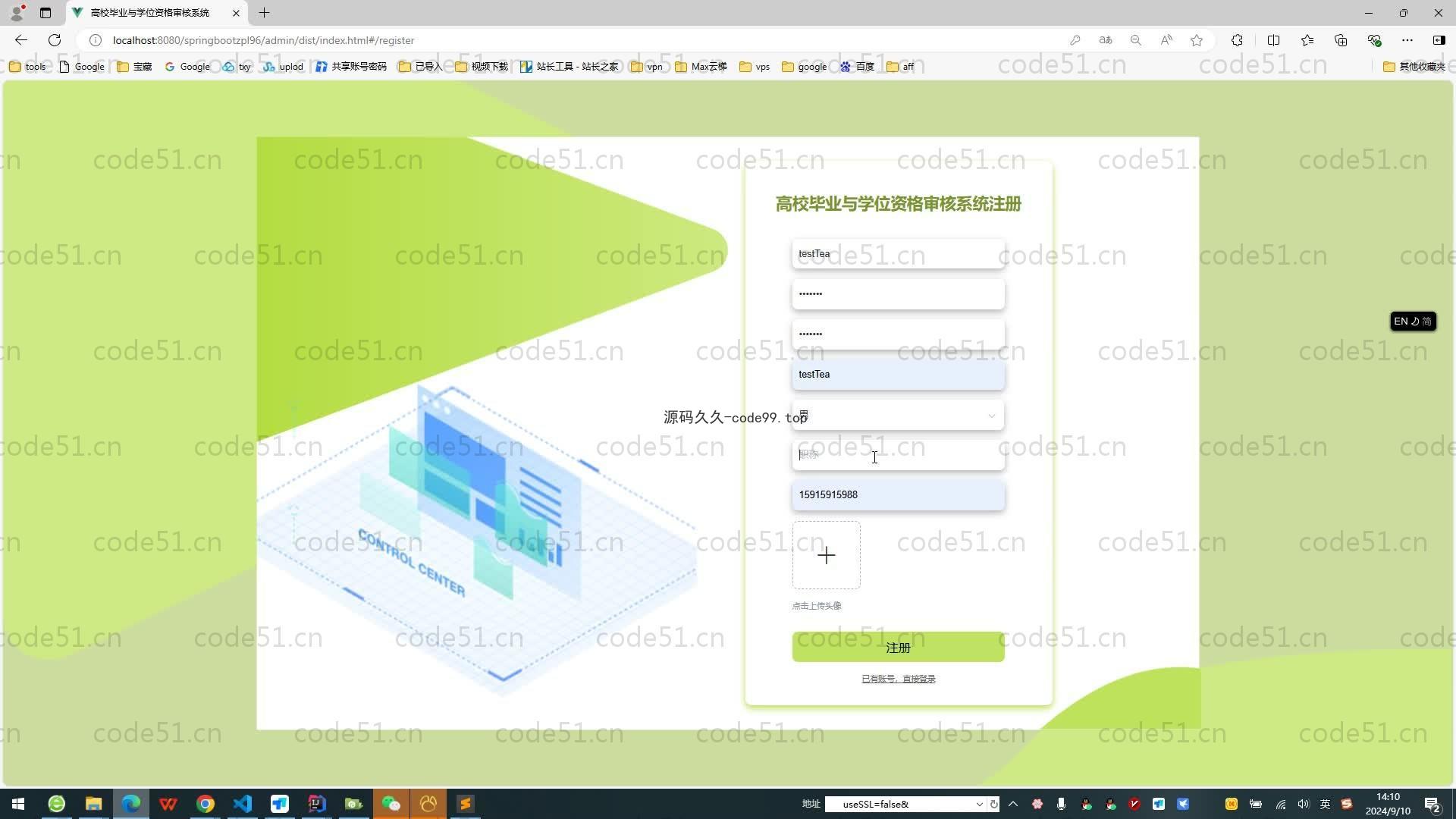This screenshot has width=1456, height=819.
Task: Open the 百度 bookmark
Action: click(858, 67)
